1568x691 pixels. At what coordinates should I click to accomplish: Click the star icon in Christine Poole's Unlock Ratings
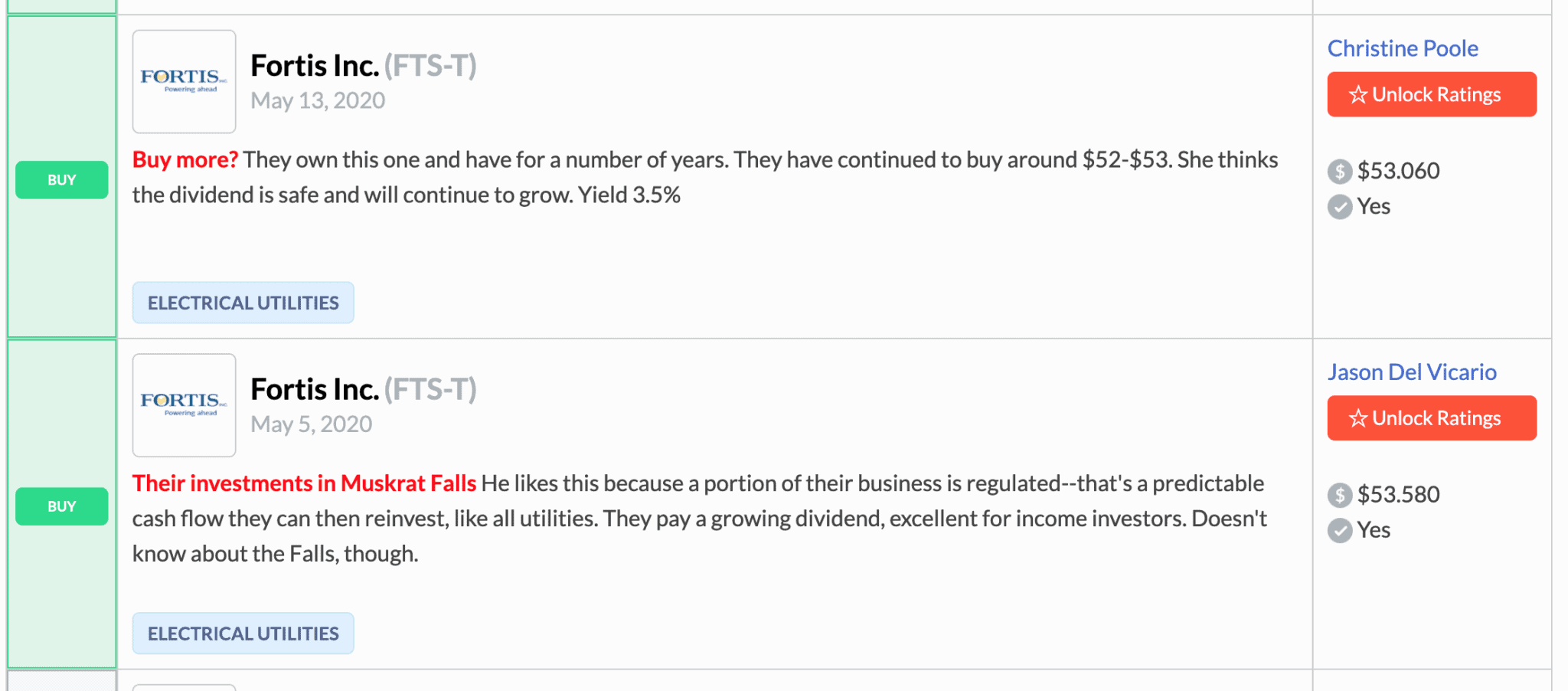pos(1357,94)
